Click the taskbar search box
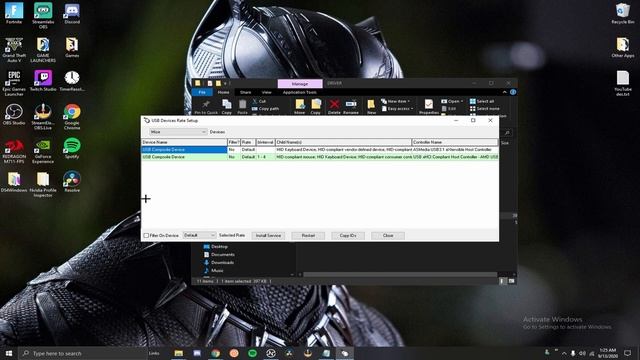Image resolution: width=640 pixels, height=360 pixels. click(84, 353)
